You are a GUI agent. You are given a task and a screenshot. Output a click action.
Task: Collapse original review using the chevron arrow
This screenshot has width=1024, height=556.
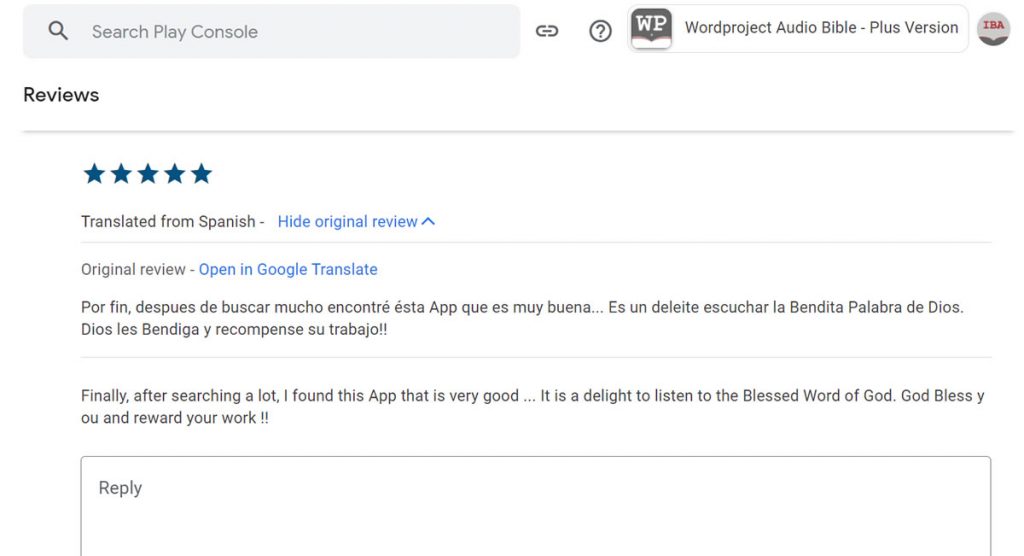click(429, 222)
